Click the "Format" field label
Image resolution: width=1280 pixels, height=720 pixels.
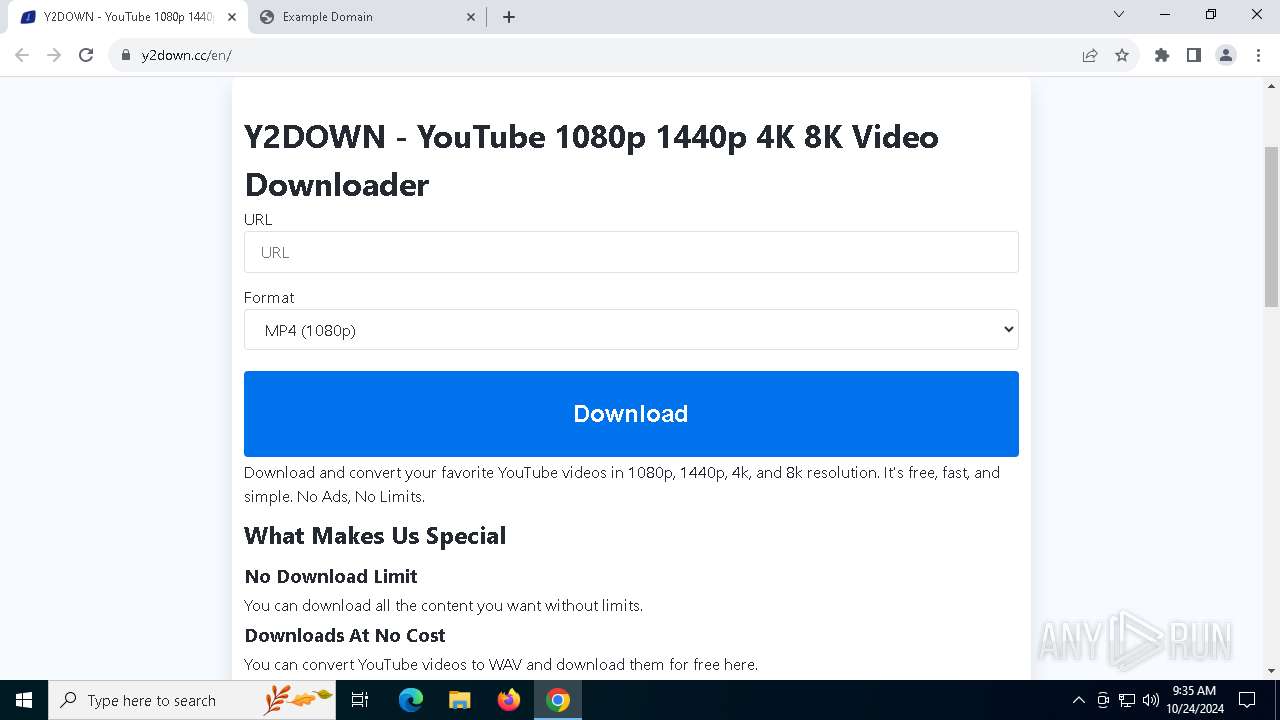(269, 297)
